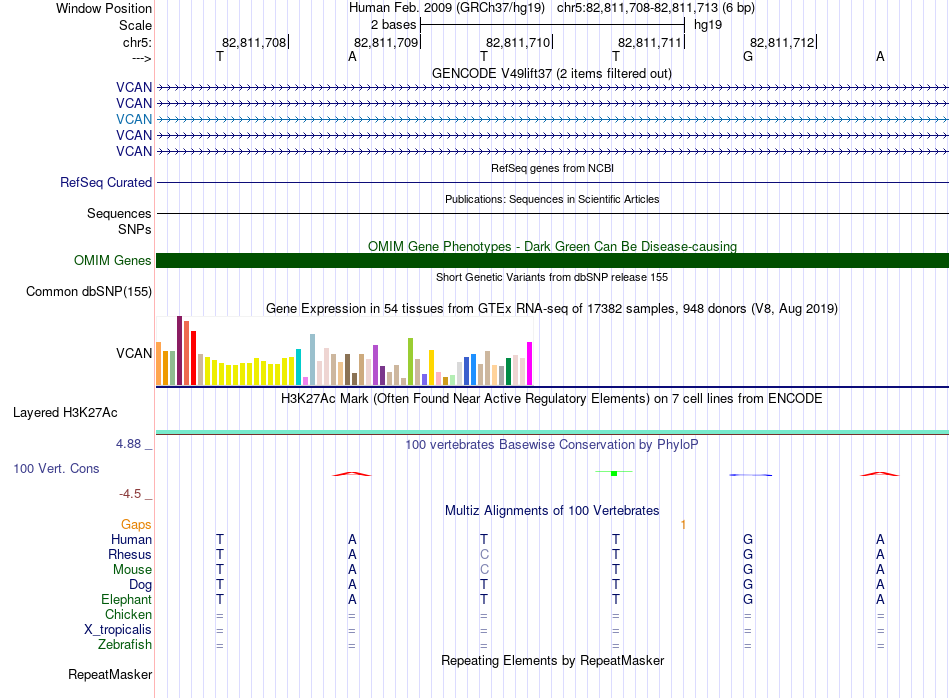Click the 'Elephant' alignment row label
This screenshot has height=698, width=950.
pyautogui.click(x=126, y=599)
